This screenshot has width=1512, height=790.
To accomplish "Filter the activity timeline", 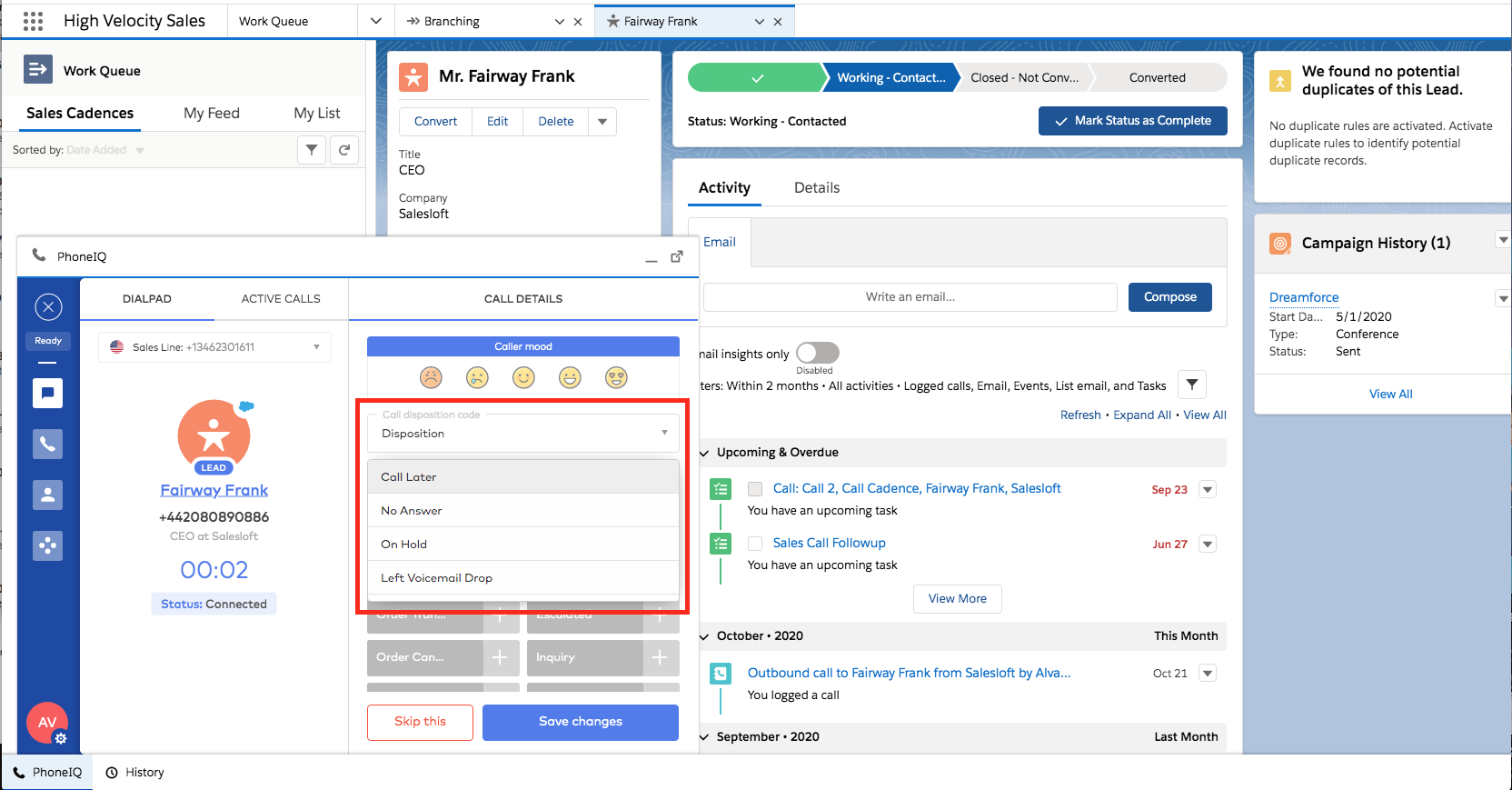I will (1192, 385).
